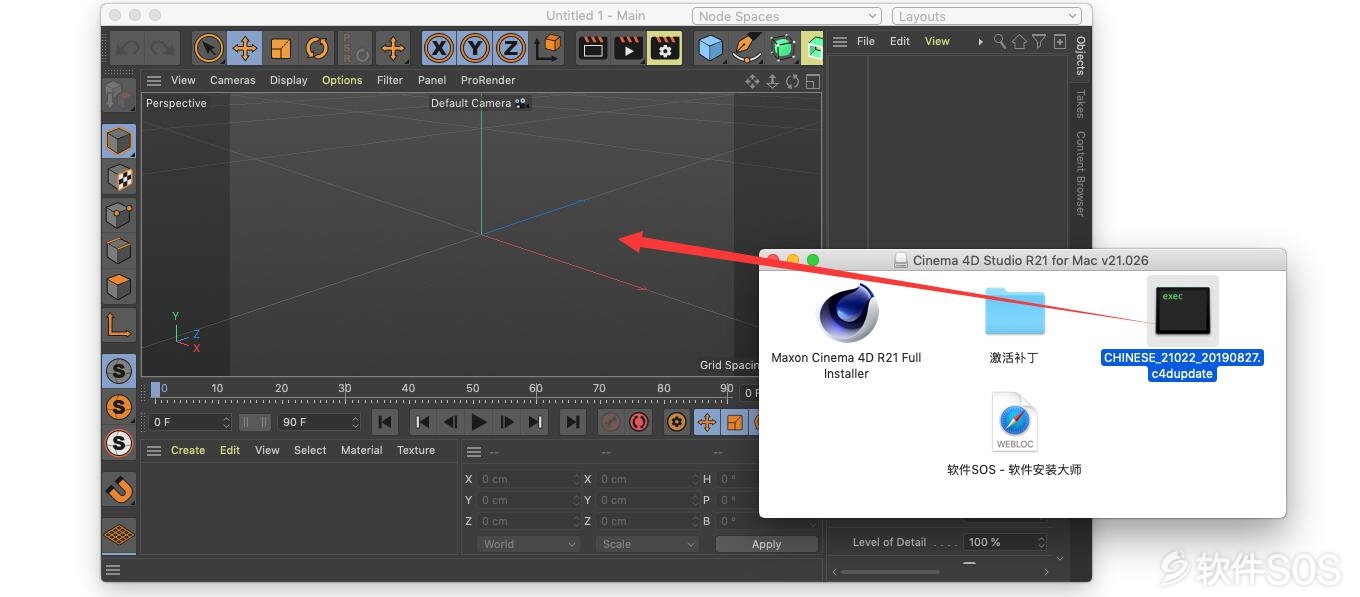Open the Scale mode dropdown
Image resolution: width=1360 pixels, height=597 pixels.
(647, 544)
